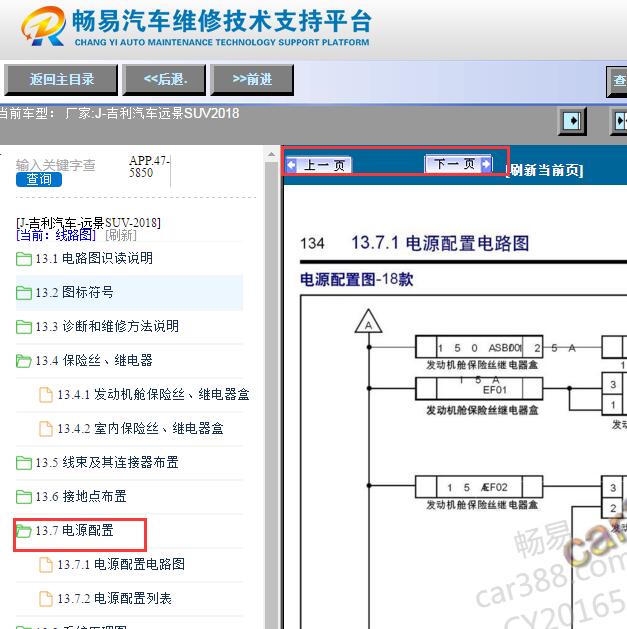Open folder 13.3 诊断和维修方法说明
Image resolution: width=627 pixels, height=629 pixels.
[x=107, y=327]
